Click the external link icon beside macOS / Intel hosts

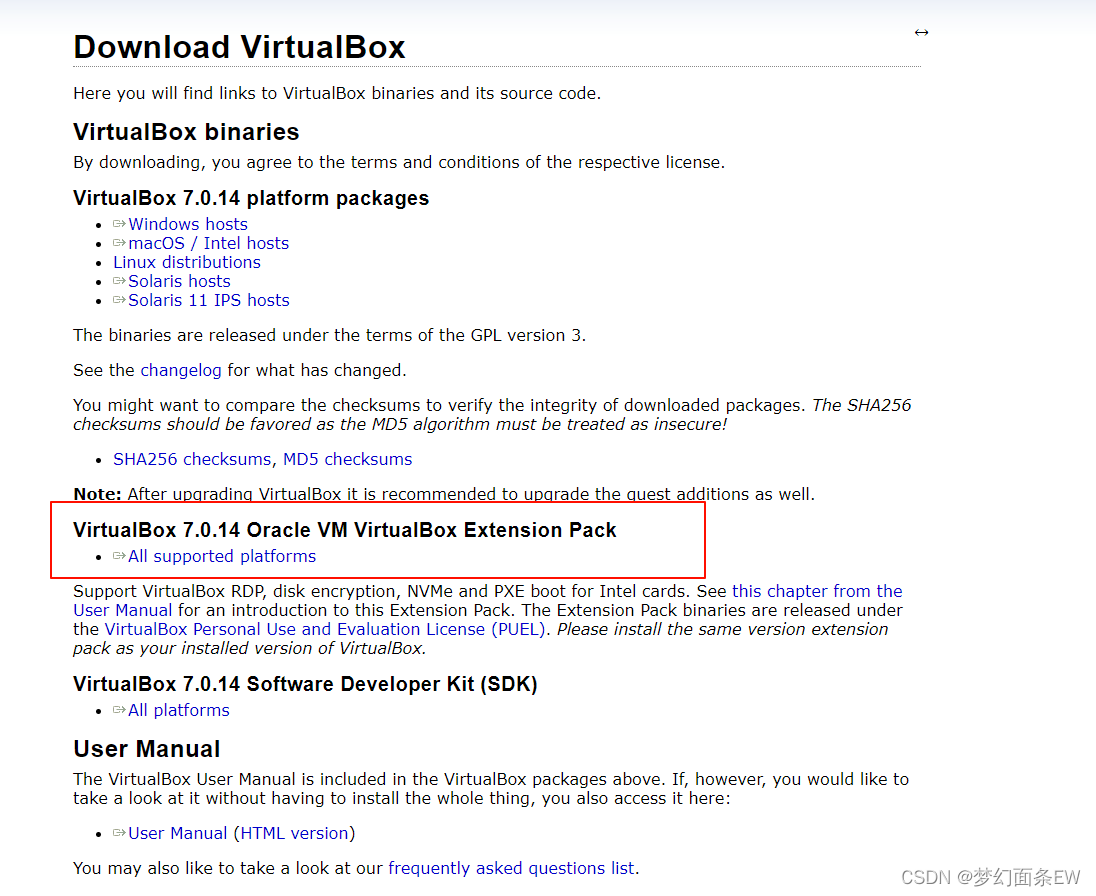[120, 243]
